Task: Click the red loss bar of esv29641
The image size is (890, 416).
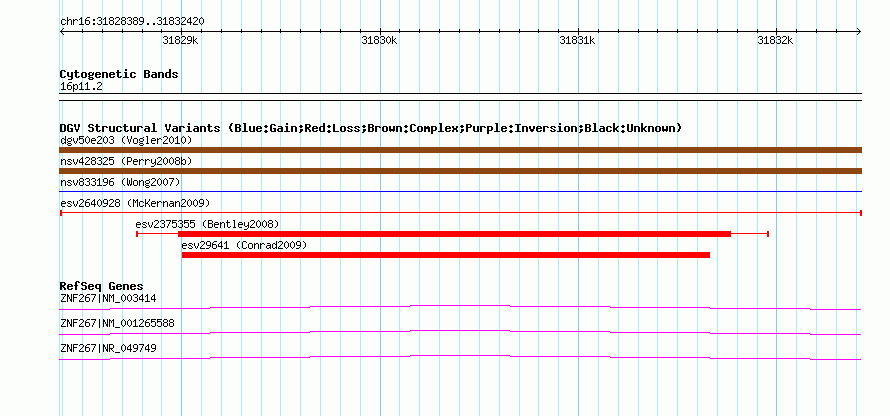Action: [446, 255]
